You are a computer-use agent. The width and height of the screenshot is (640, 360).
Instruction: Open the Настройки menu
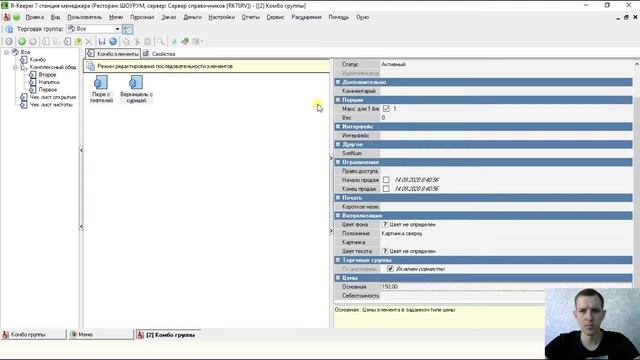222,17
